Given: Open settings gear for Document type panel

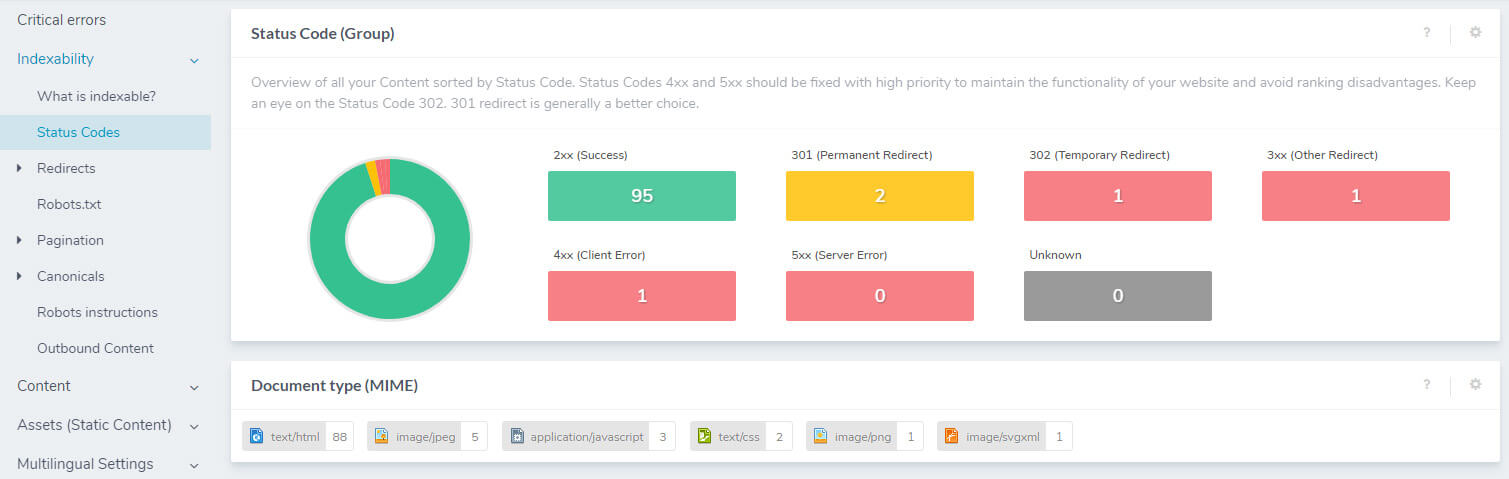Looking at the screenshot, I should (x=1475, y=385).
